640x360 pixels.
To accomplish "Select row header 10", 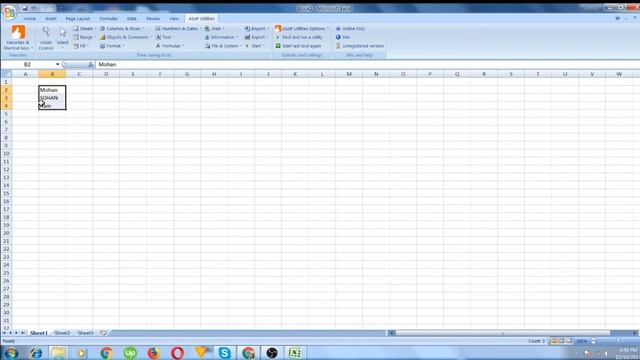I will (6, 154).
